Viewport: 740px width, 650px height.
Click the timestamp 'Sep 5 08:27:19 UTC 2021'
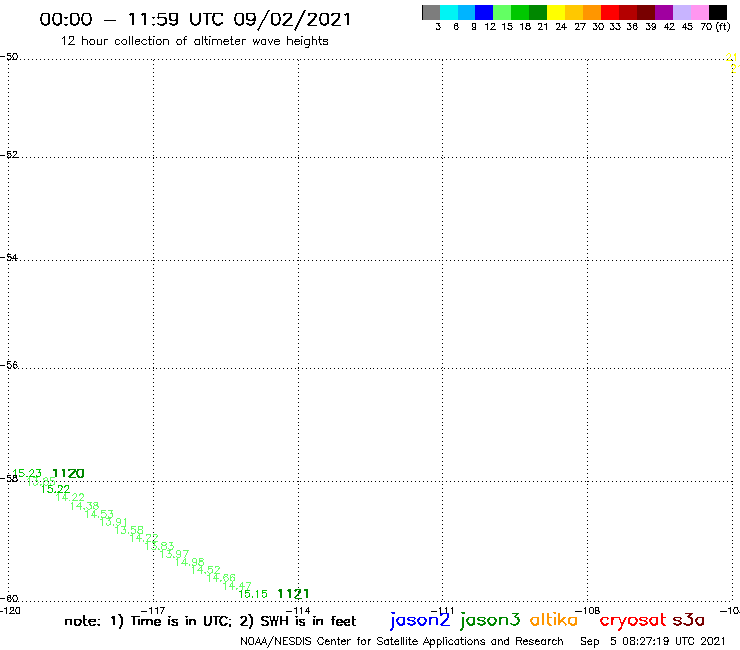pyautogui.click(x=653, y=641)
